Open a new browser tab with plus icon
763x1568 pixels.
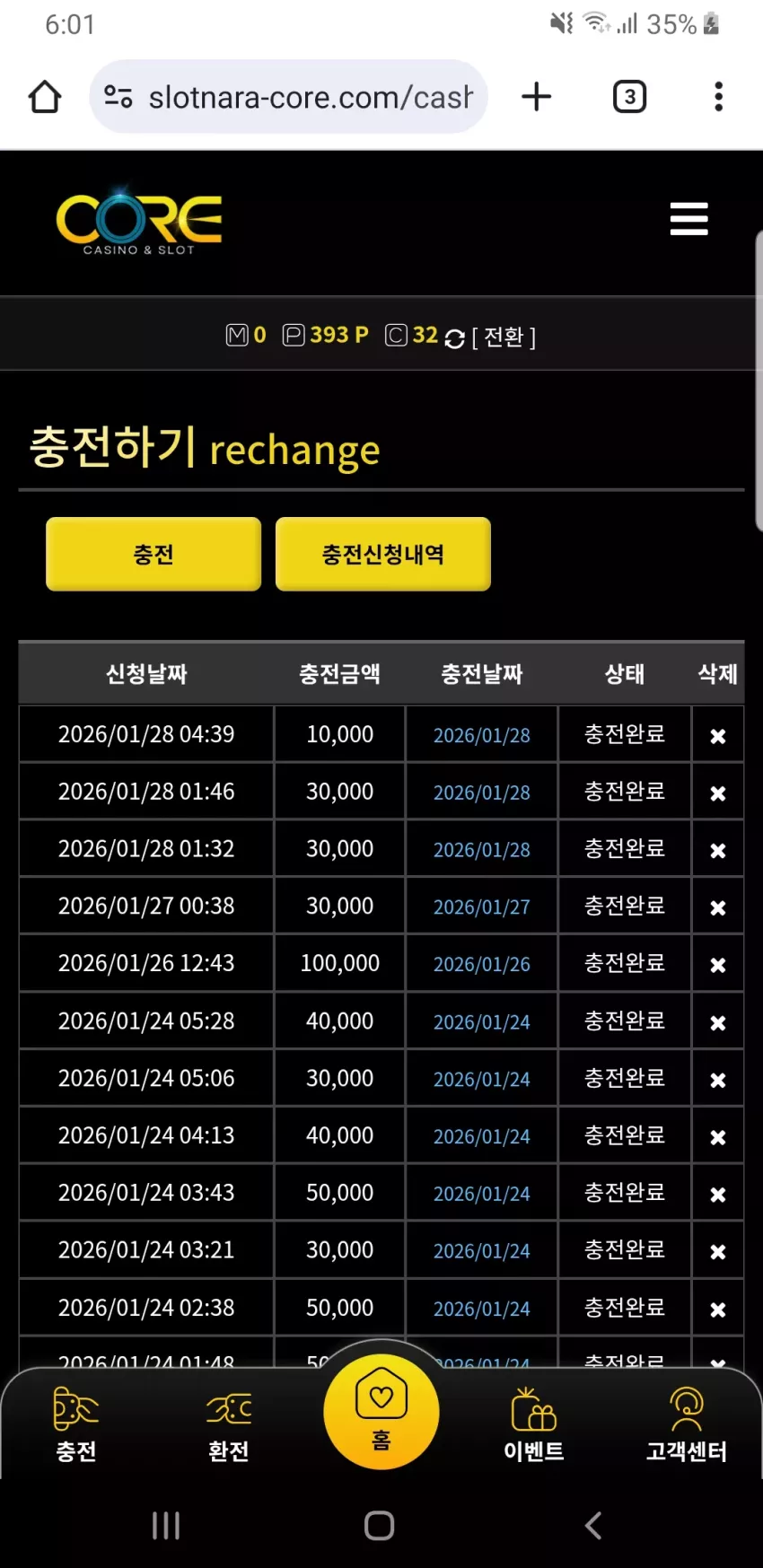click(536, 97)
